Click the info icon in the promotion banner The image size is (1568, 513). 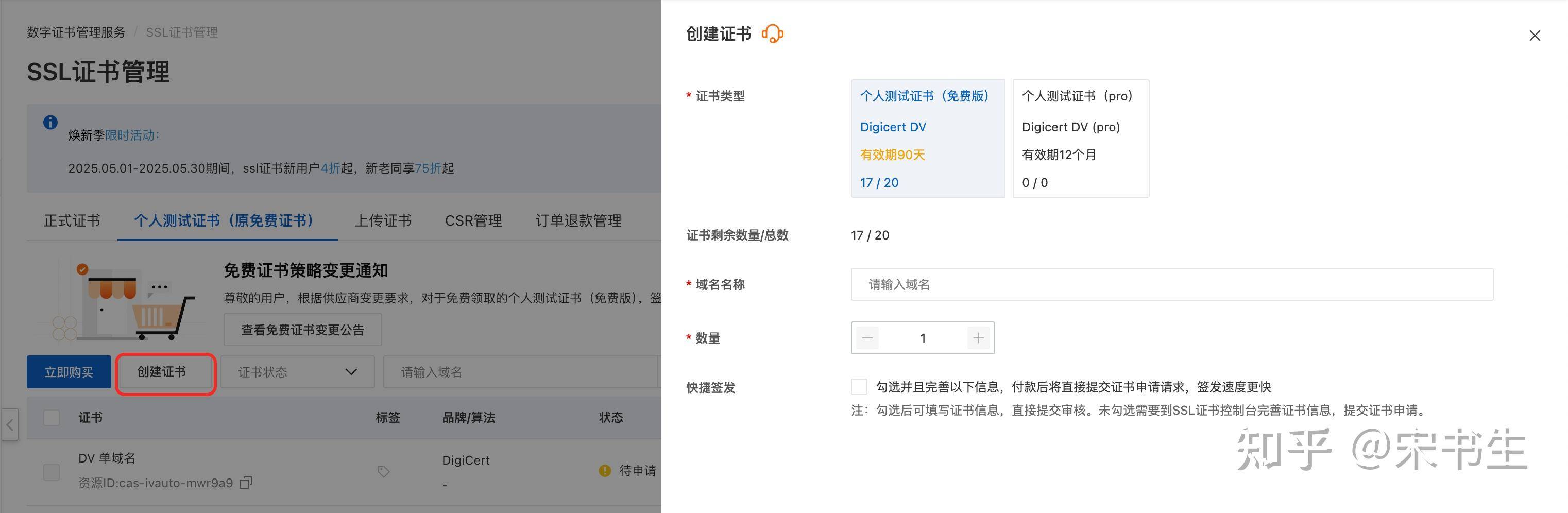[50, 122]
